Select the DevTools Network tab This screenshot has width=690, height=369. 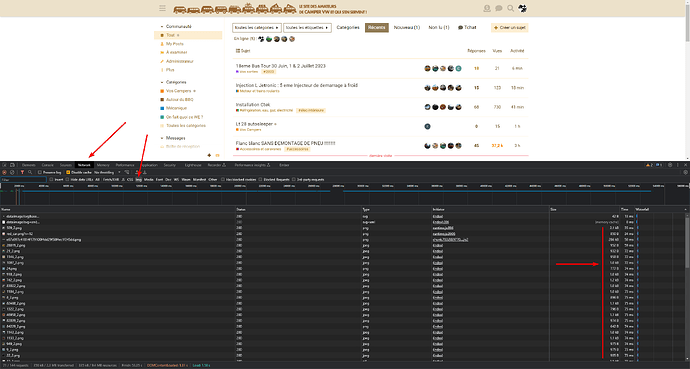click(84, 165)
